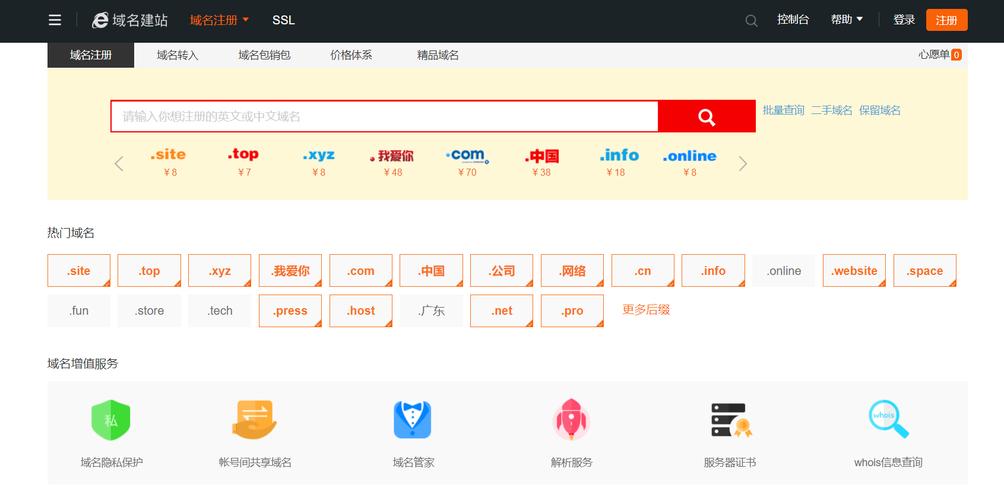Open 帐号间共享域名 icon

coord(254,420)
